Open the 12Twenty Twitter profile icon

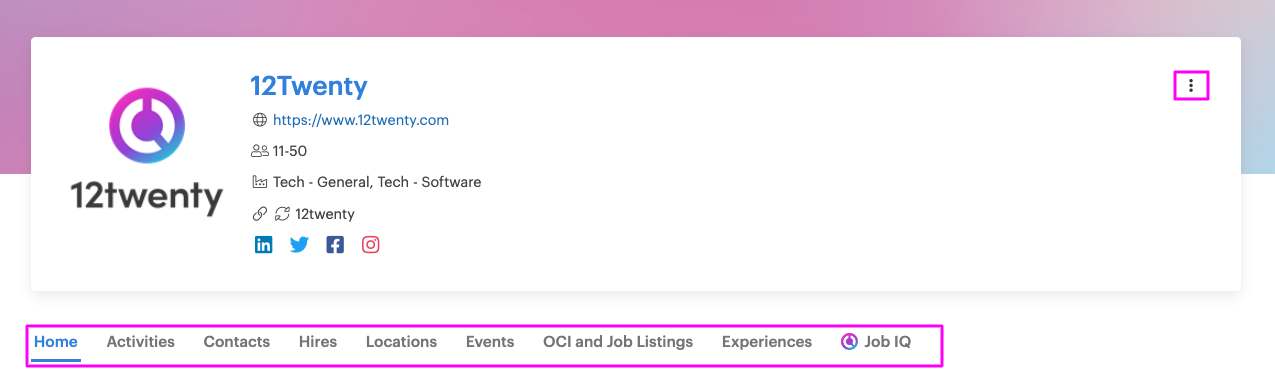pos(299,245)
